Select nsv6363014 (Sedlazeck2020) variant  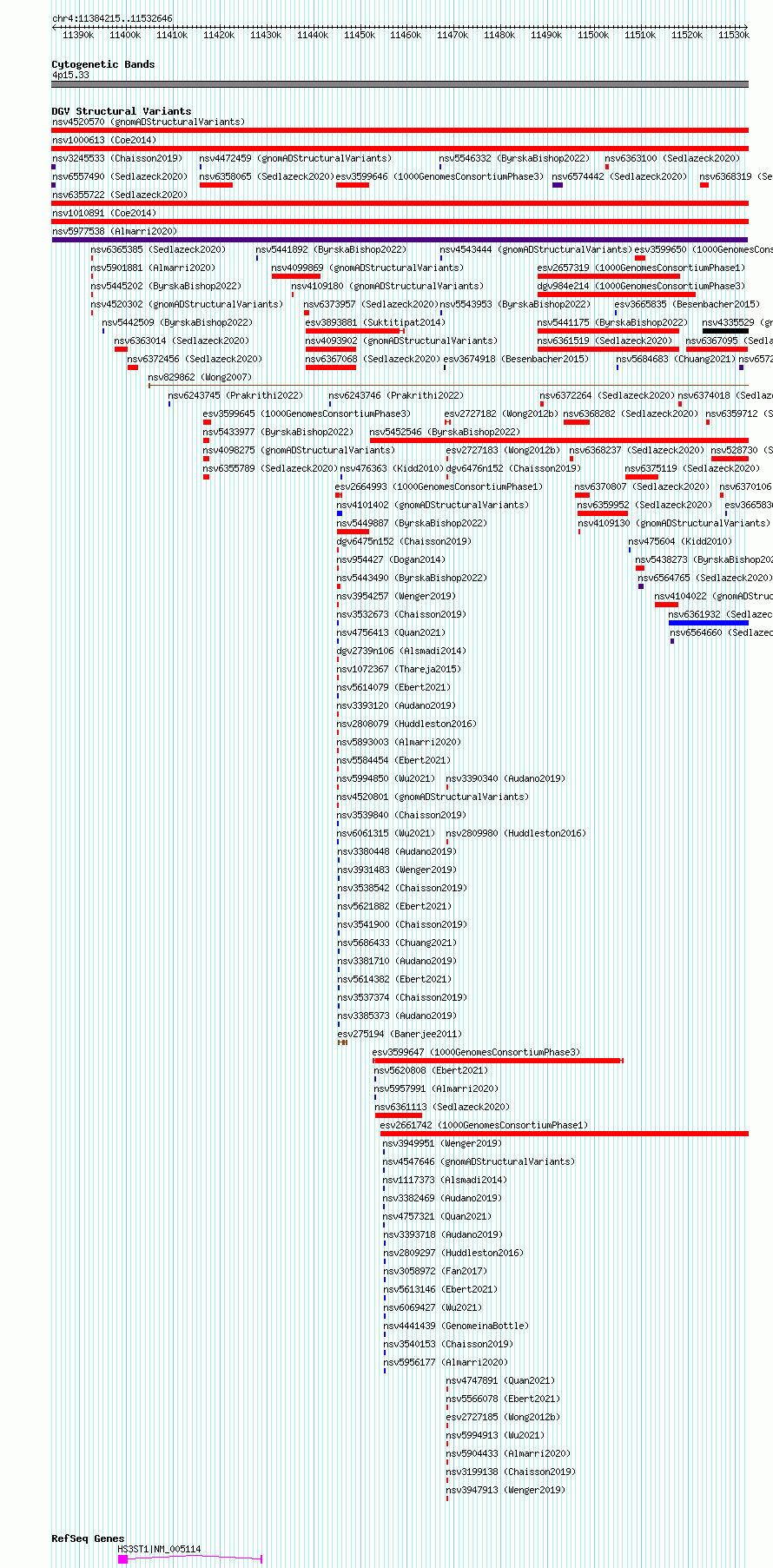pos(182,341)
